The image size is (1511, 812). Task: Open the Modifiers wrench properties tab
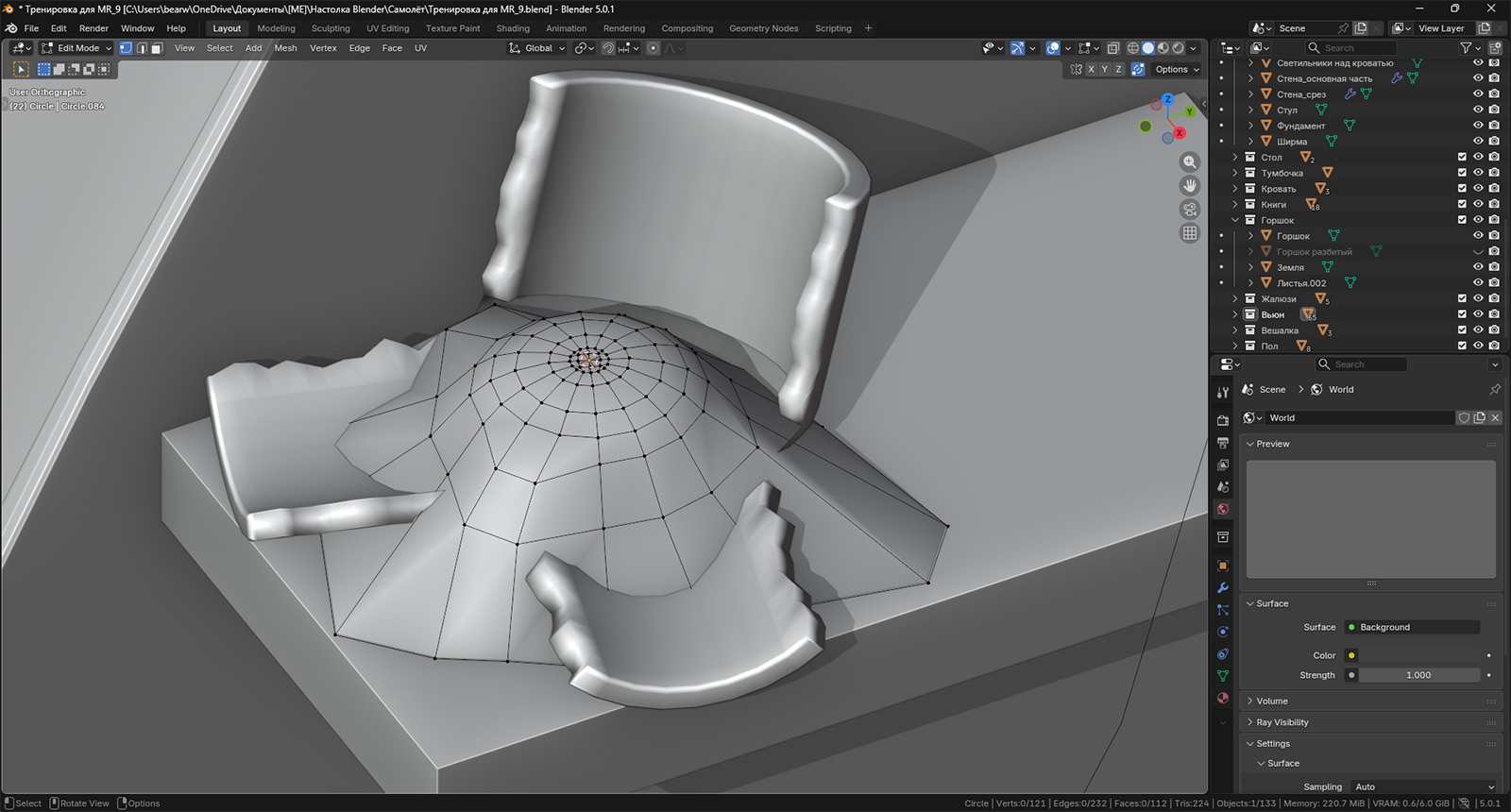pos(1223,587)
